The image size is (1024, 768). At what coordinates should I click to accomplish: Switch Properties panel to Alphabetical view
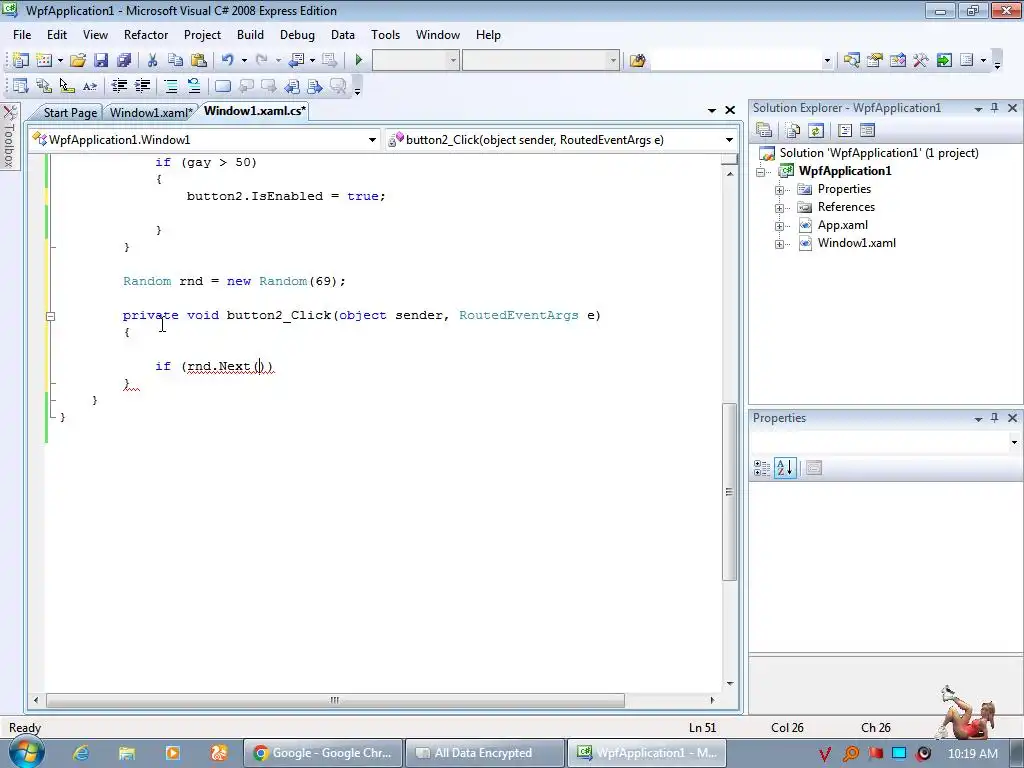coord(785,468)
